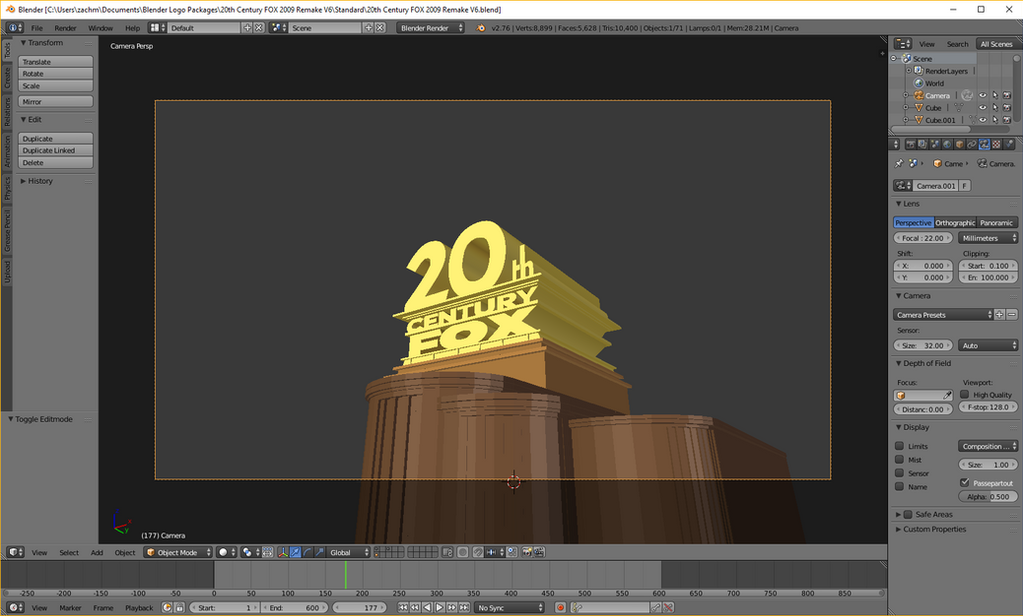Click the OpenGL render animation clapper icon
Screen dimensions: 1023x616
(x=539, y=552)
